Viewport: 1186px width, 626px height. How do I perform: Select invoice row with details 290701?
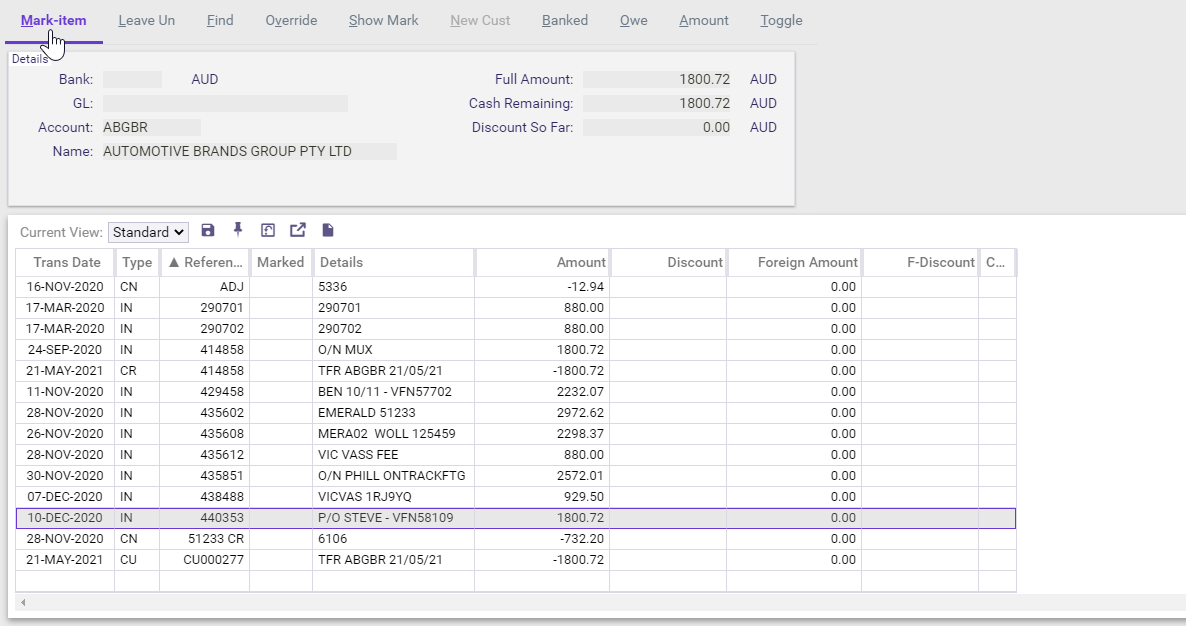[x=516, y=308]
